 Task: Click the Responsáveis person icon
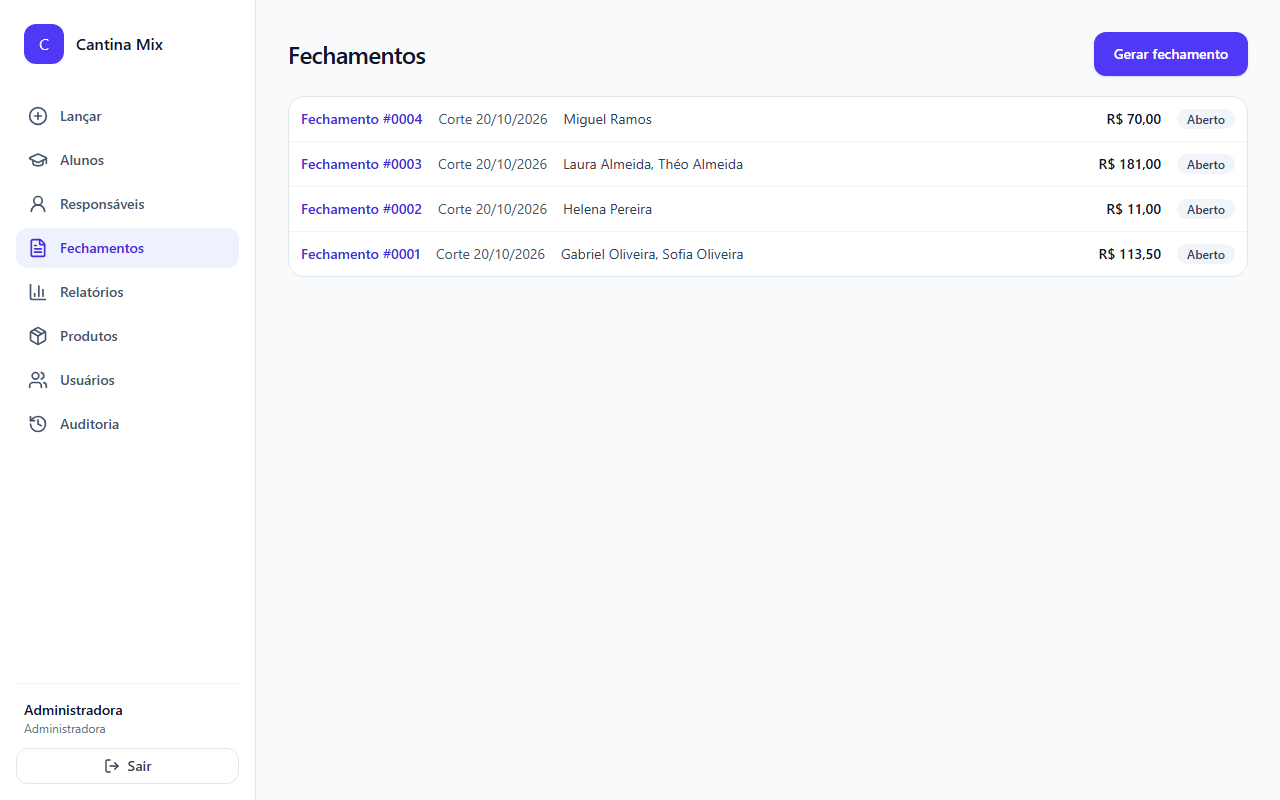[38, 204]
